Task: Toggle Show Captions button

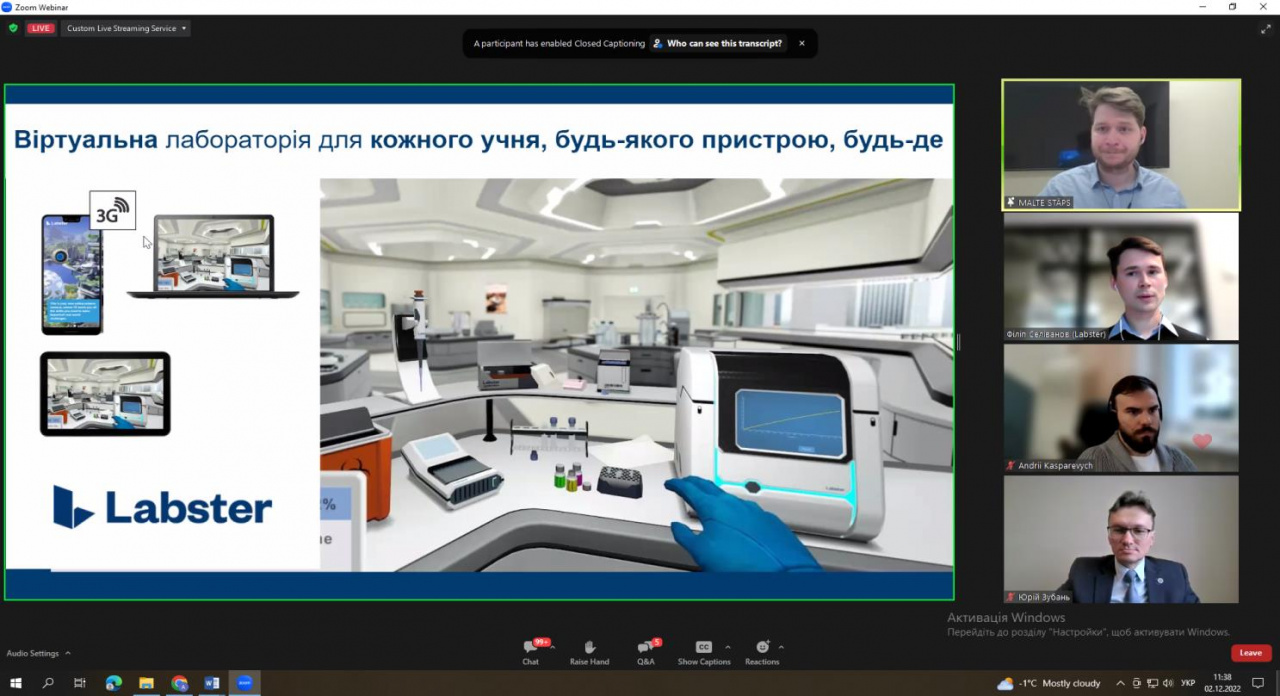Action: (x=704, y=652)
